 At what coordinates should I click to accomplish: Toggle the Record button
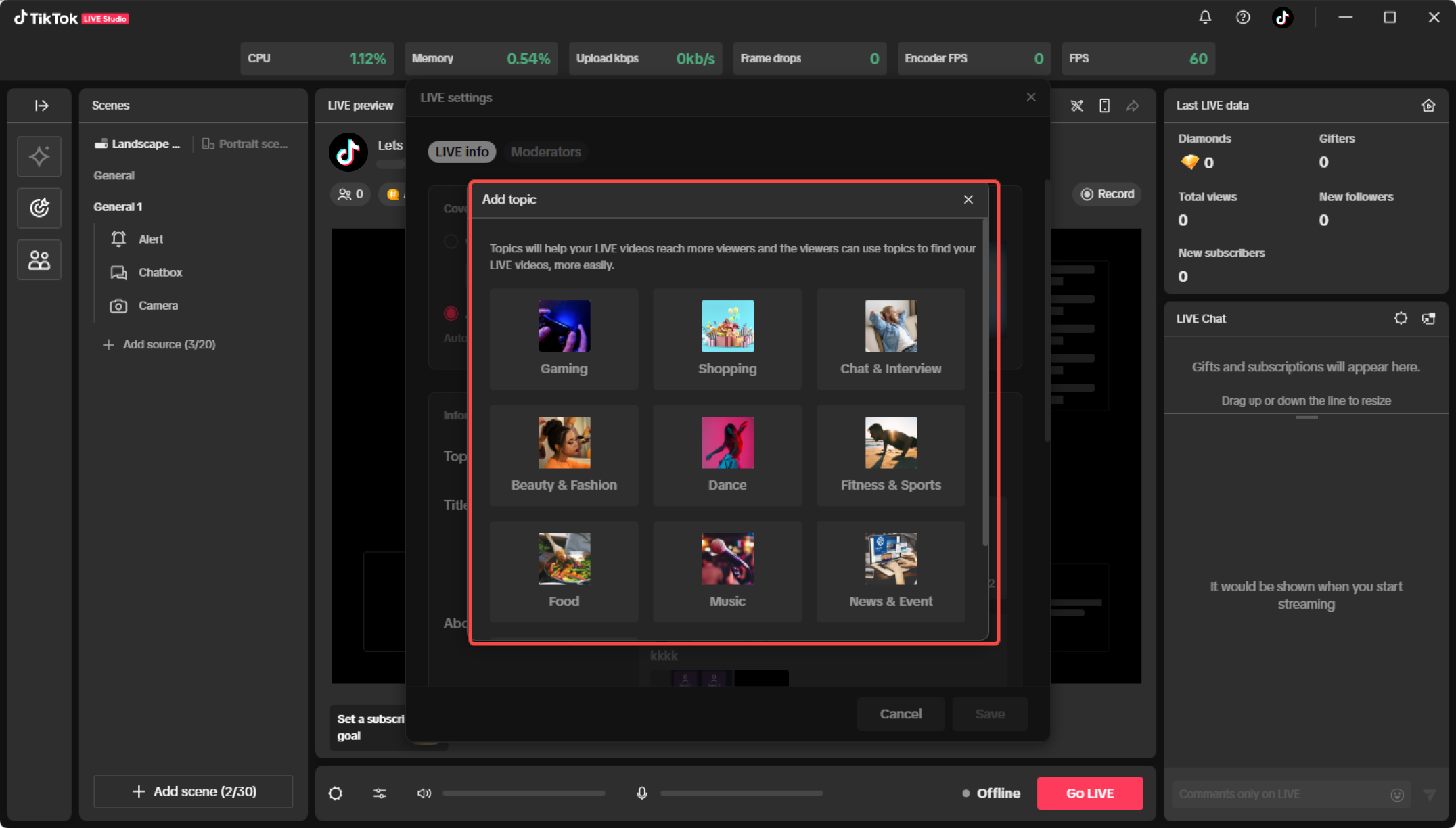1108,194
